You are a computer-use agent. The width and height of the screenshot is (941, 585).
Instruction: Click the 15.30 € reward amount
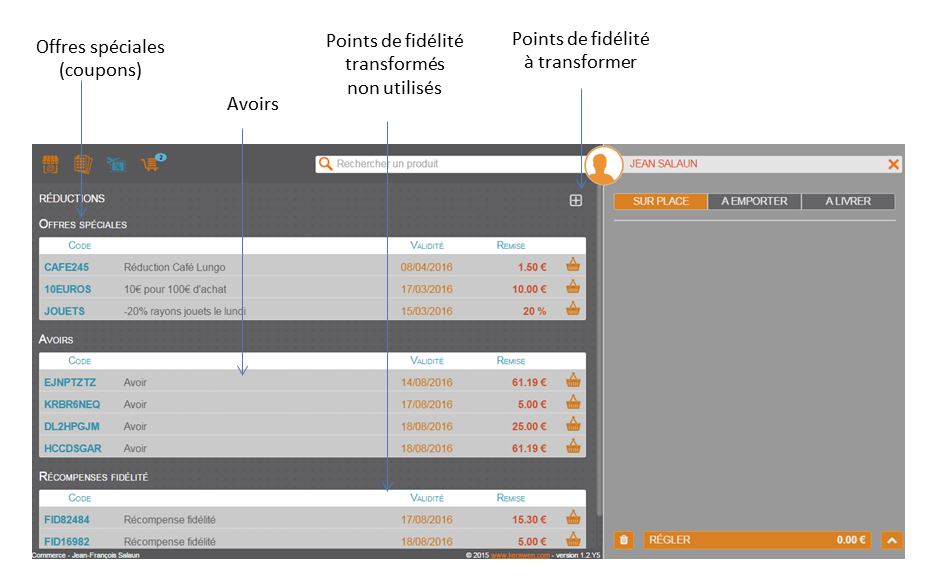[529, 520]
